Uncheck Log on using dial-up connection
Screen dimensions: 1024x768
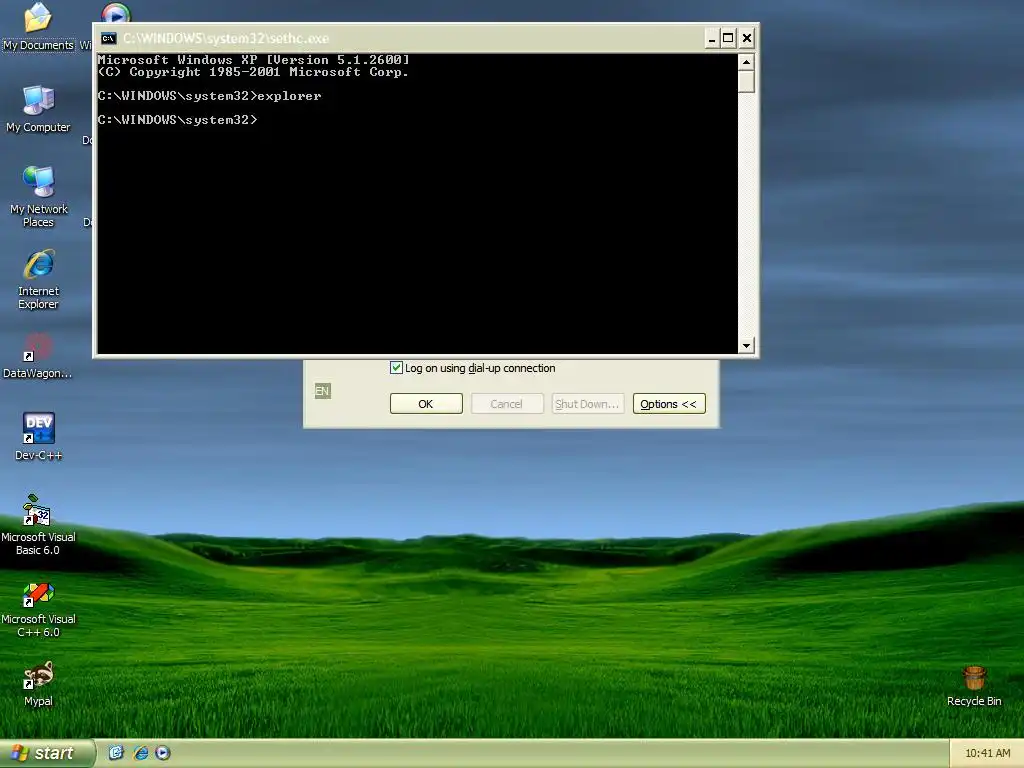(x=396, y=368)
